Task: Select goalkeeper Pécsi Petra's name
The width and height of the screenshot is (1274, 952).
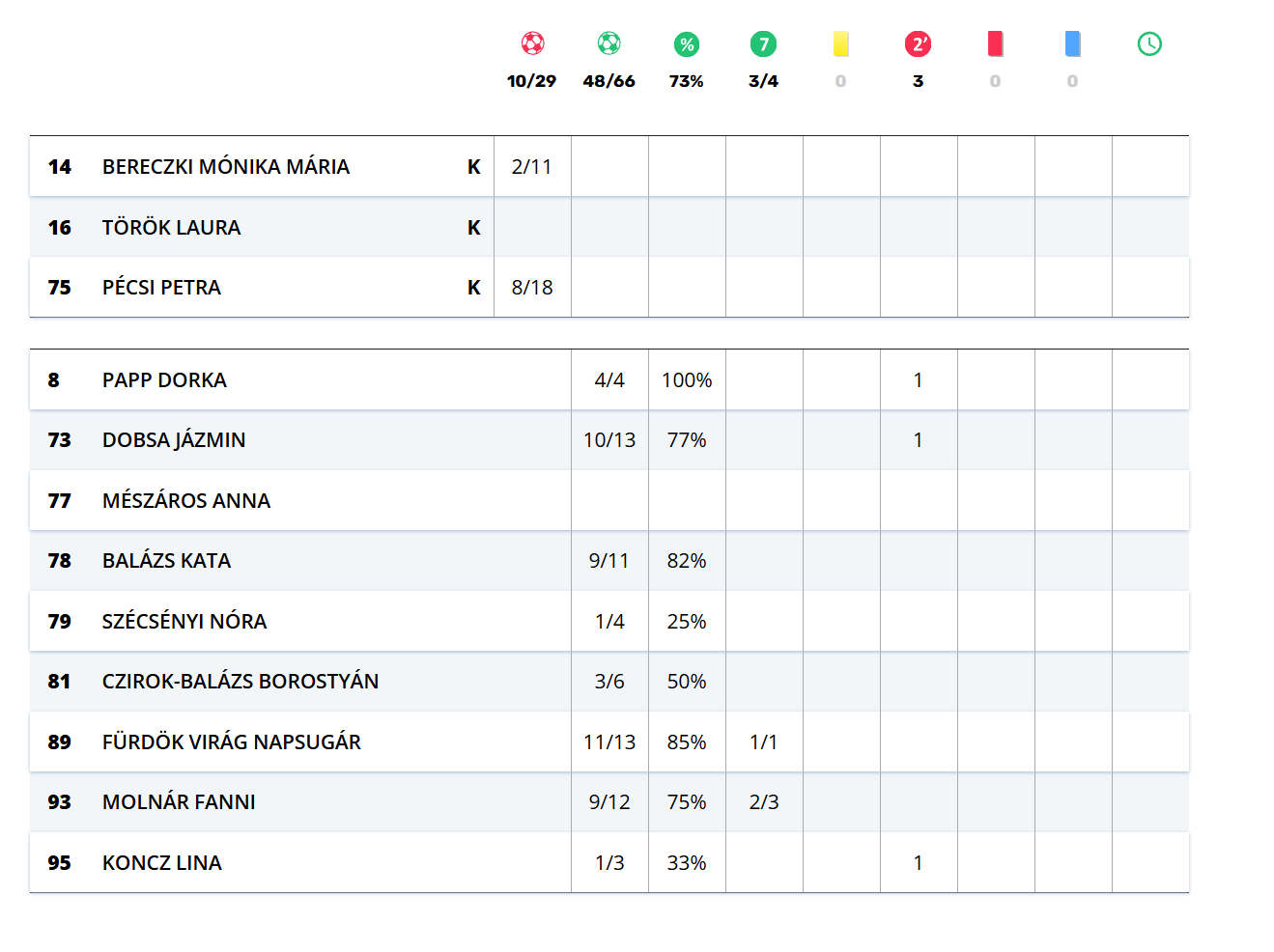Action: (161, 288)
